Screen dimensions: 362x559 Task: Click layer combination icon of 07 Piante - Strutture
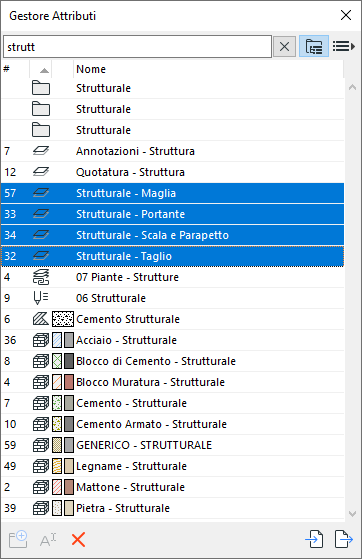point(41,277)
